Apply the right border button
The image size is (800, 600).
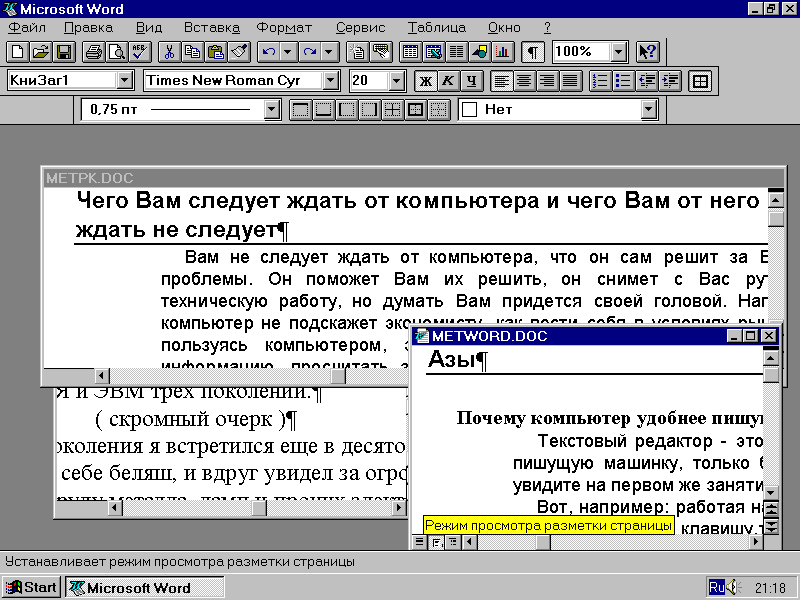(369, 110)
